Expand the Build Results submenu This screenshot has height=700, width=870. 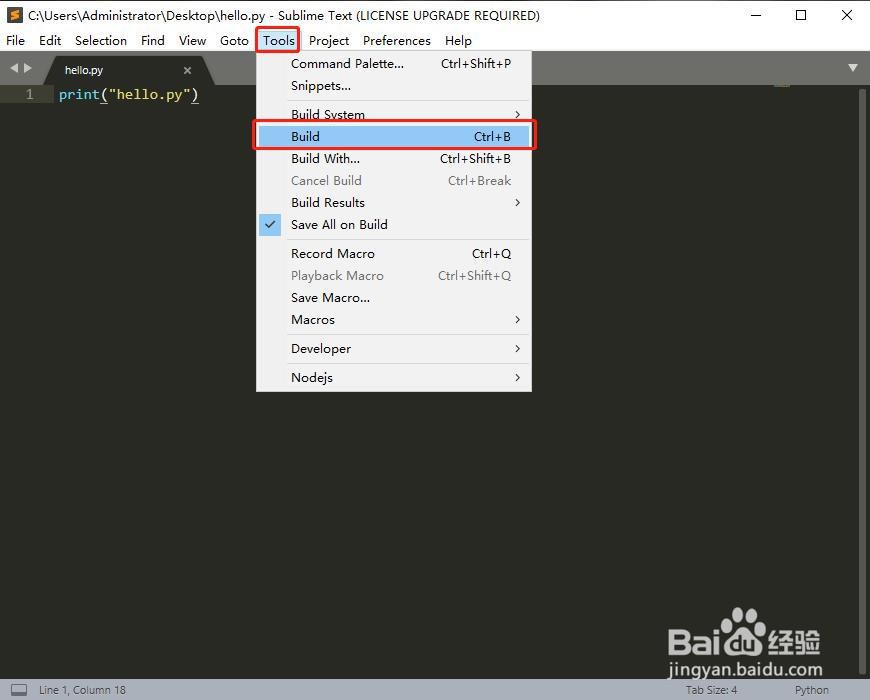click(394, 202)
